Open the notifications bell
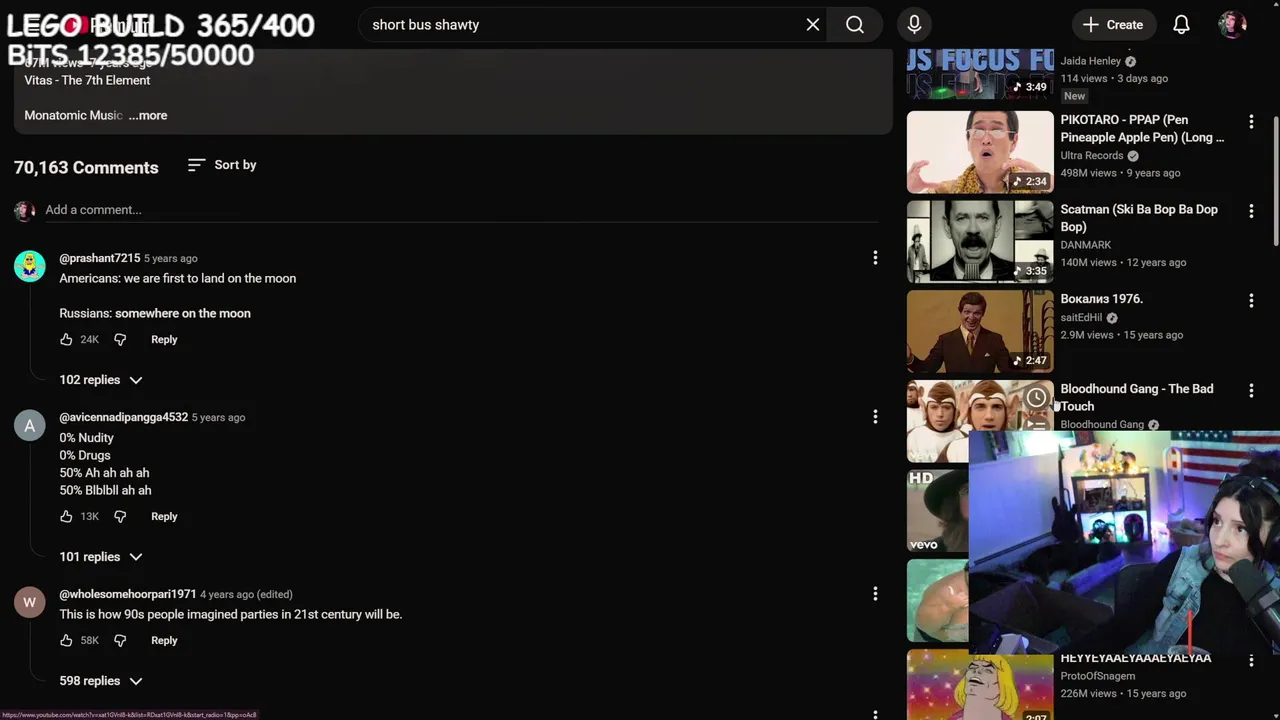The height and width of the screenshot is (720, 1280). pyautogui.click(x=1181, y=25)
